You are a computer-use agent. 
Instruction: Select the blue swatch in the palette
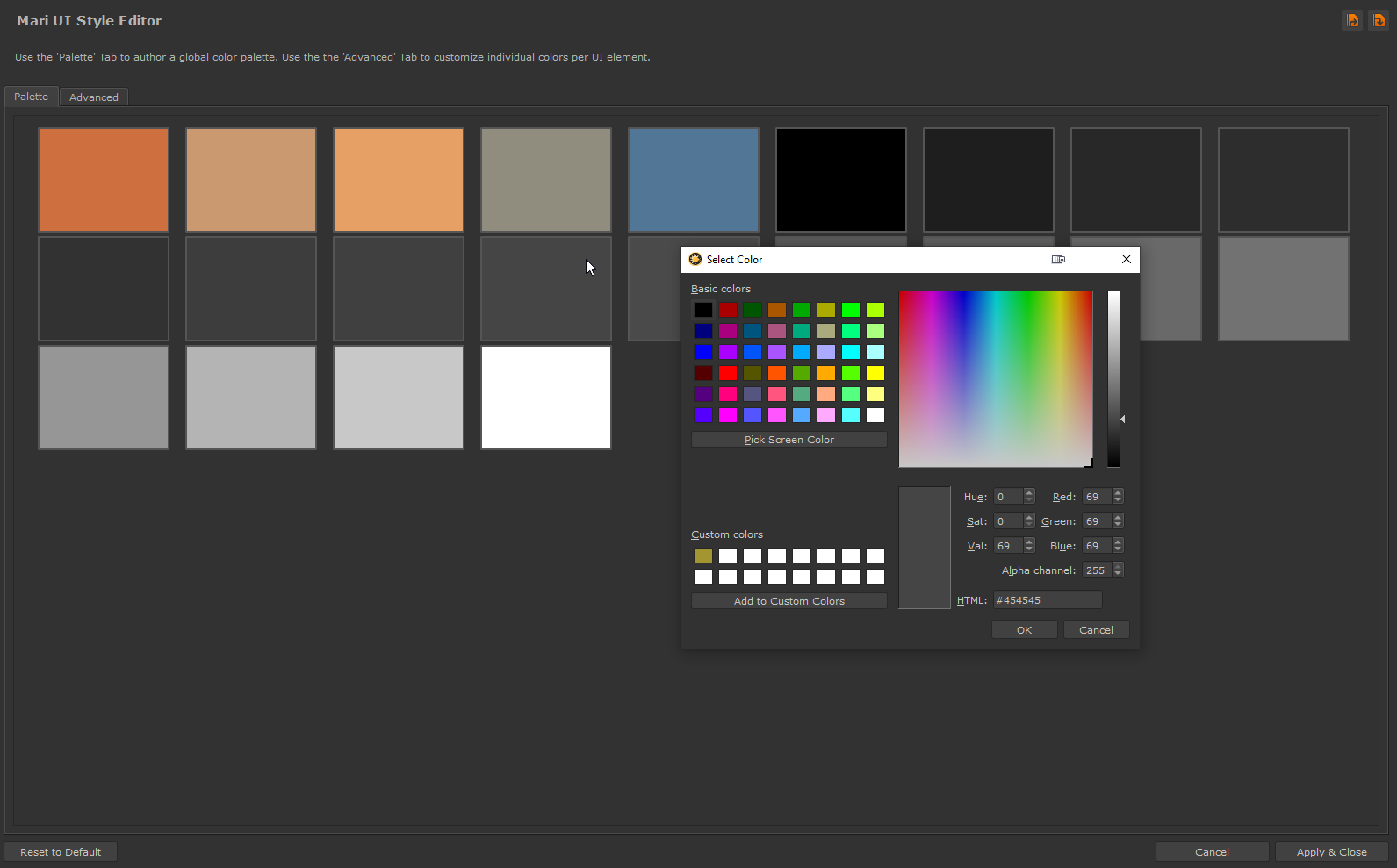(693, 180)
